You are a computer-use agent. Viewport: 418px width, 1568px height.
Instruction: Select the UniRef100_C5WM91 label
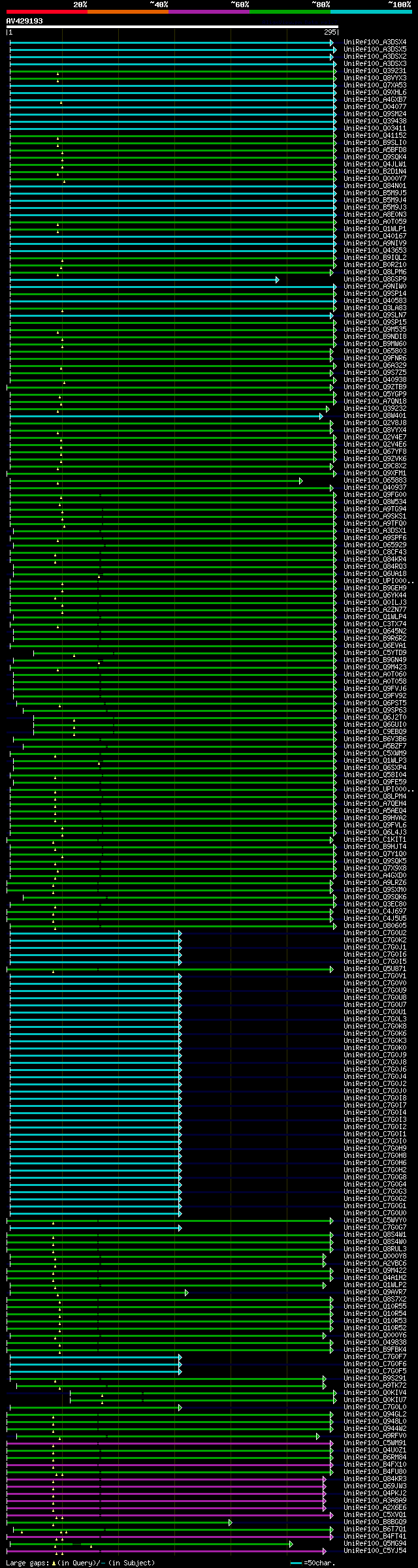coord(375,1443)
